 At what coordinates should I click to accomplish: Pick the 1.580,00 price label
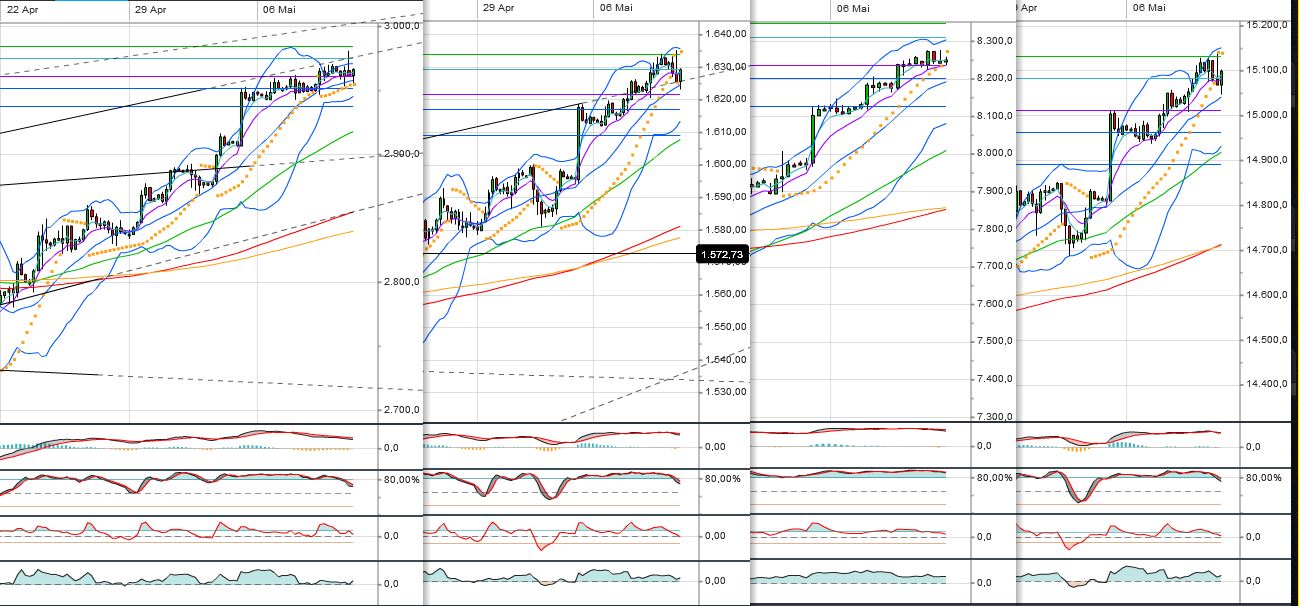724,229
